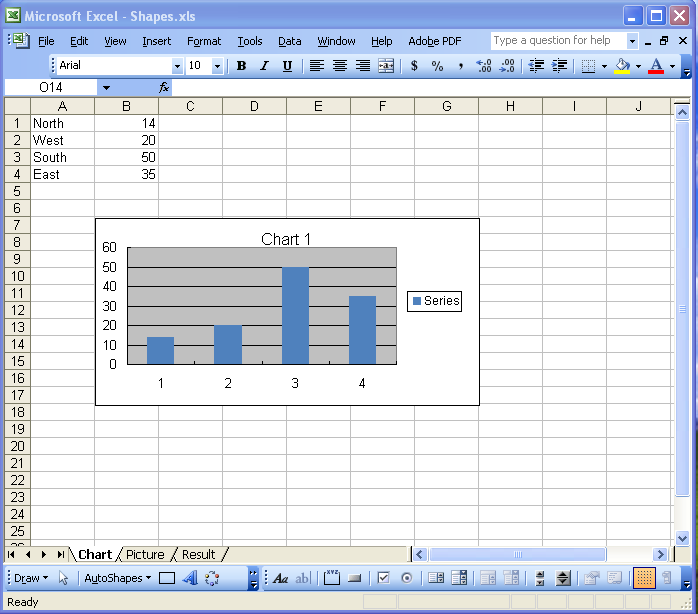Open Fill Color dropdown arrow
This screenshot has height=614, width=698.
coord(638,66)
